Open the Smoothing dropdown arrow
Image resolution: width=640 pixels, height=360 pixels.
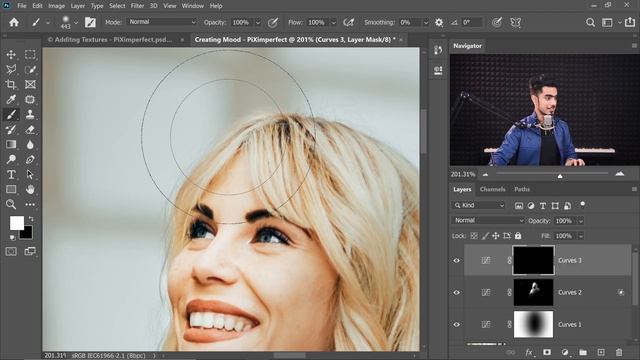(426, 22)
